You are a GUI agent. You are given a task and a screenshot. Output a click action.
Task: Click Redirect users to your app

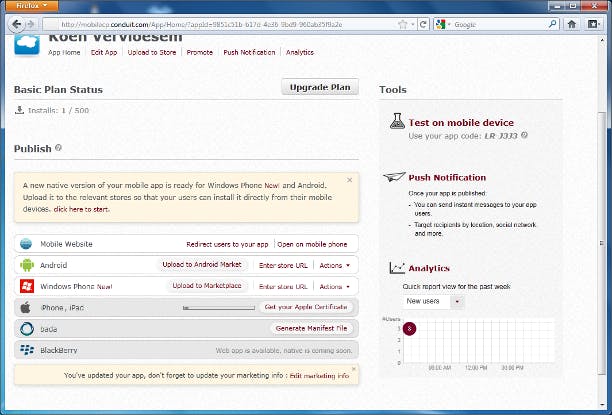pyautogui.click(x=227, y=244)
